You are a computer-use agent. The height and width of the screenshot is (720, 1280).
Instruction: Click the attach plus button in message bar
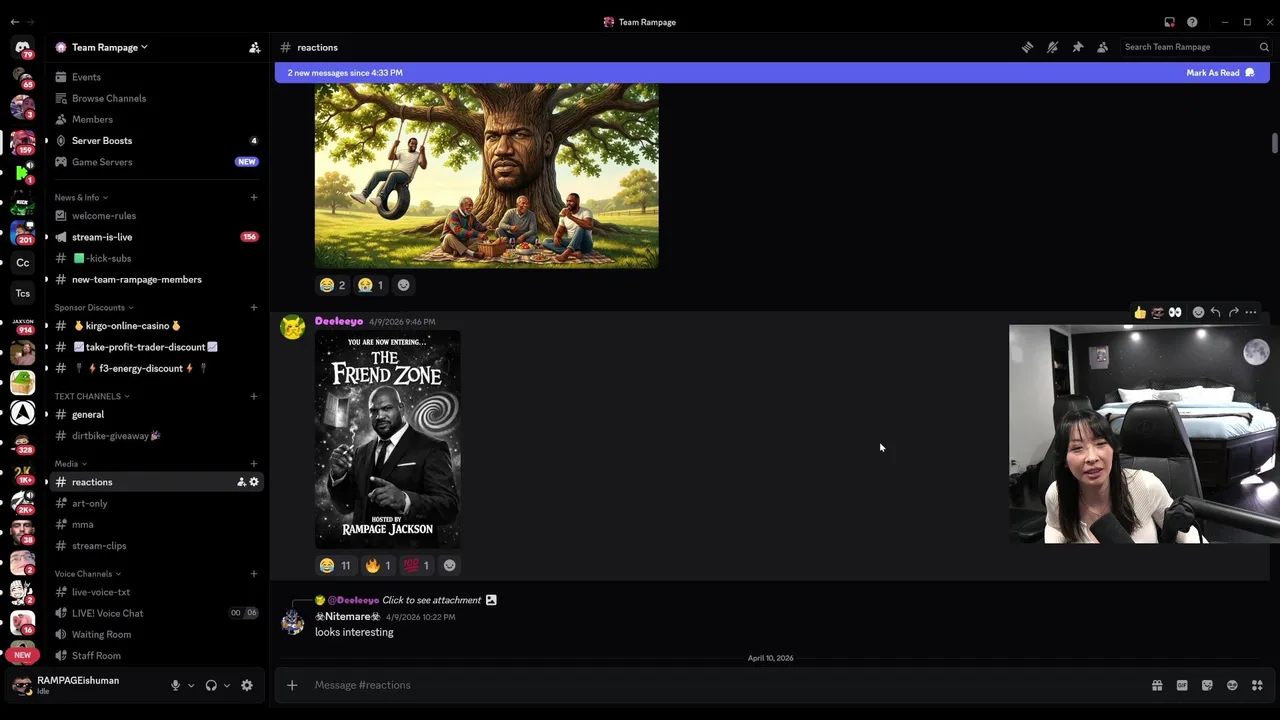click(x=292, y=685)
